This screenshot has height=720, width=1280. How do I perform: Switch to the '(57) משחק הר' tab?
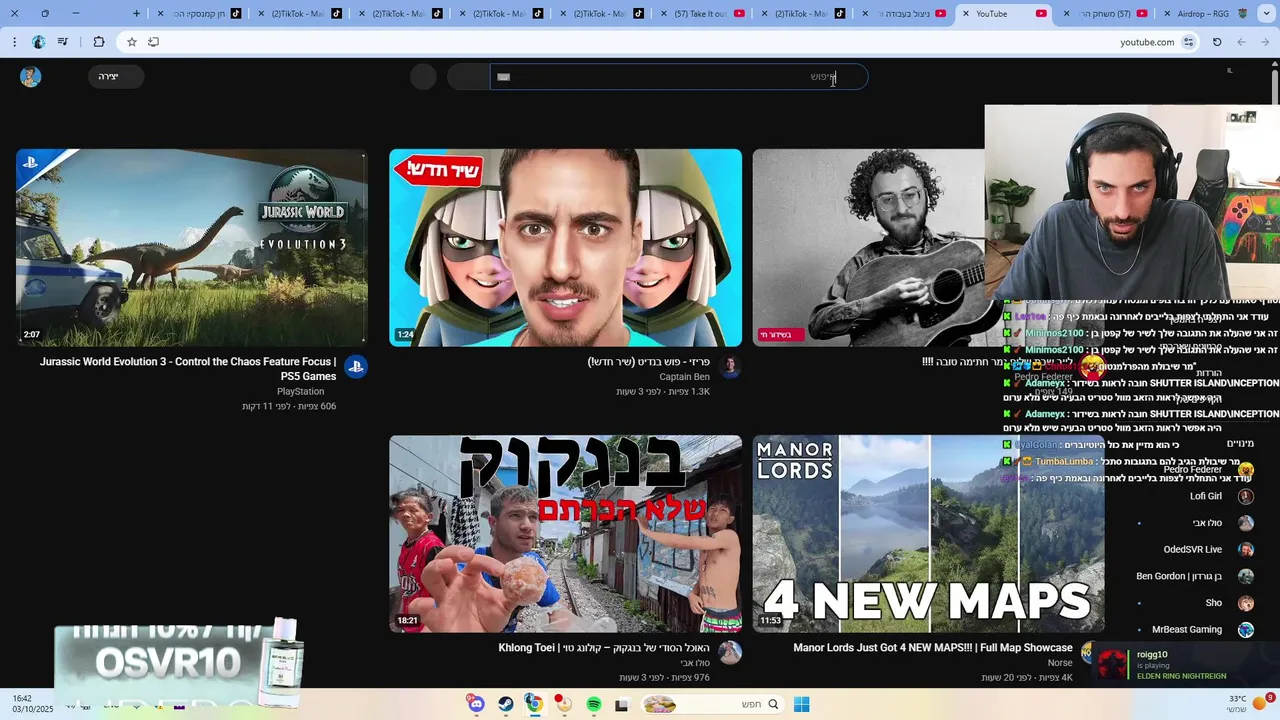tap(1104, 13)
